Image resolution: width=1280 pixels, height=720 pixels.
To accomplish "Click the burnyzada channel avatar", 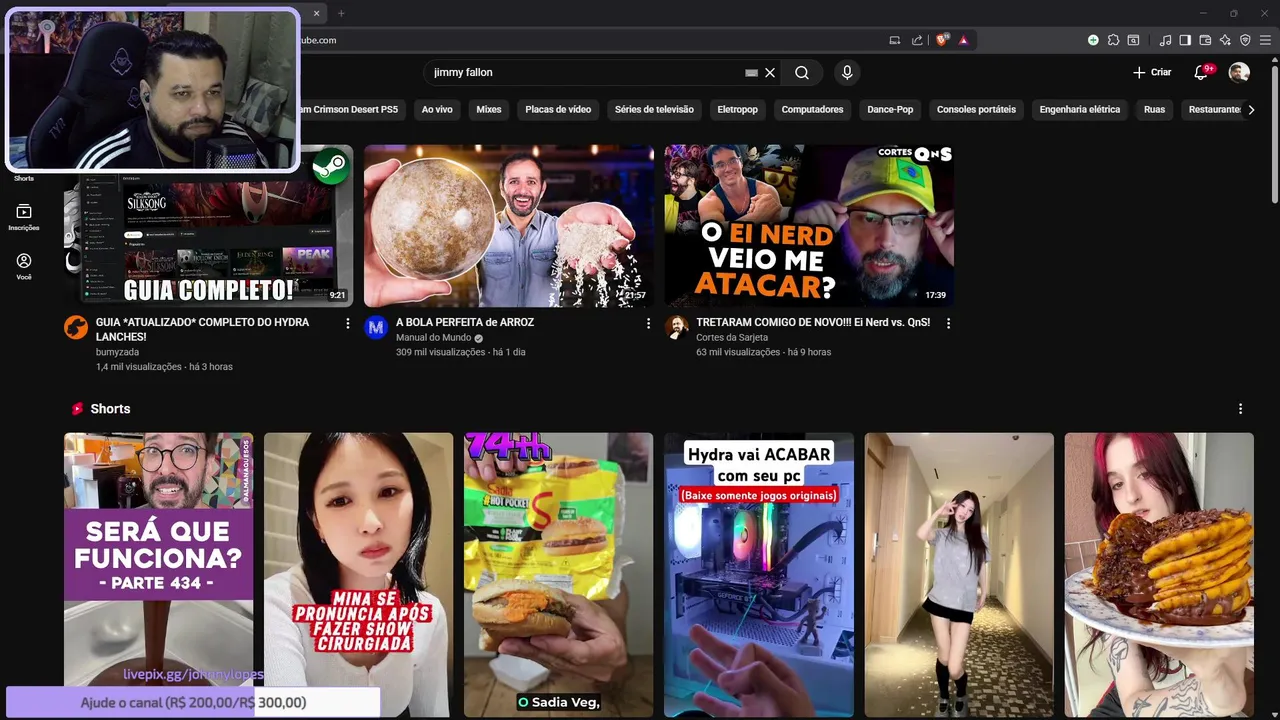I will tap(76, 327).
